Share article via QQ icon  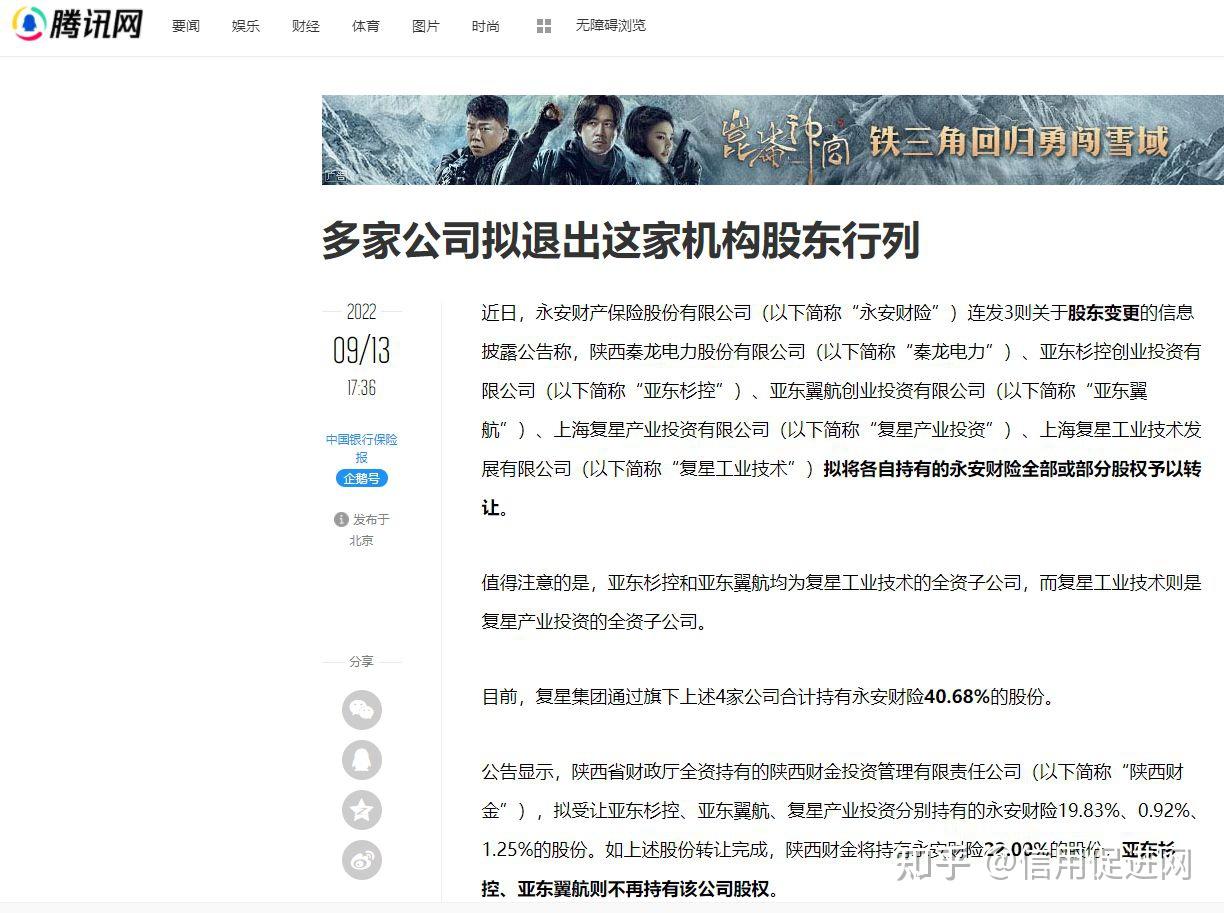click(x=362, y=760)
